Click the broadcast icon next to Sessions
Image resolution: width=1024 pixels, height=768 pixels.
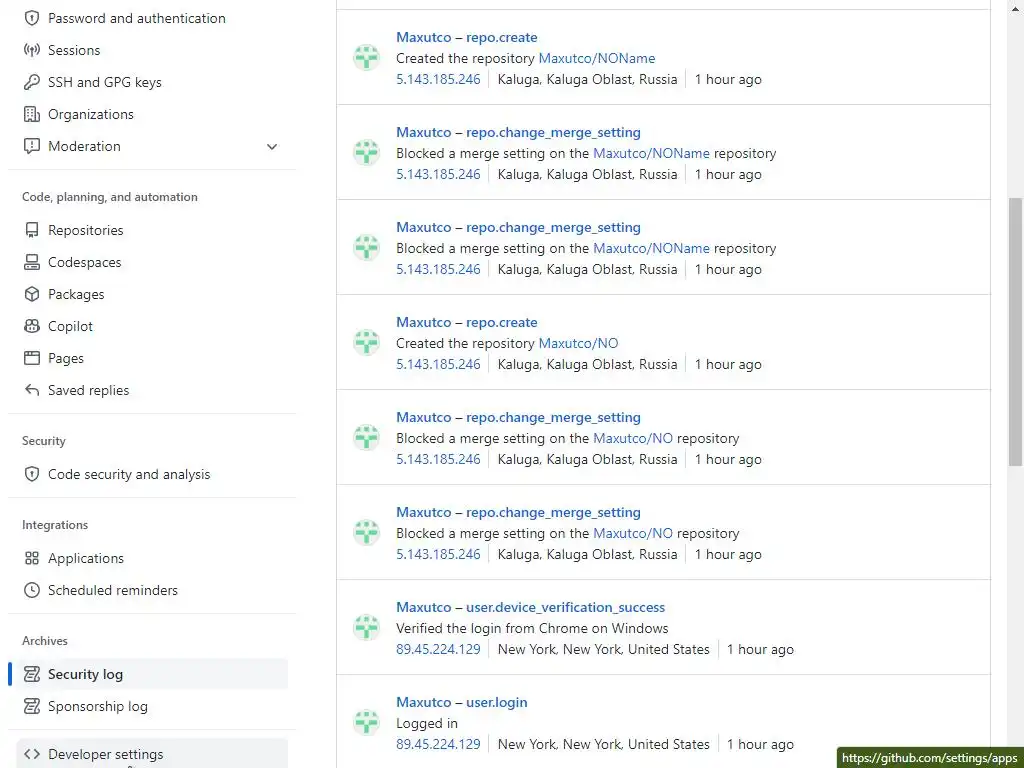point(31,50)
